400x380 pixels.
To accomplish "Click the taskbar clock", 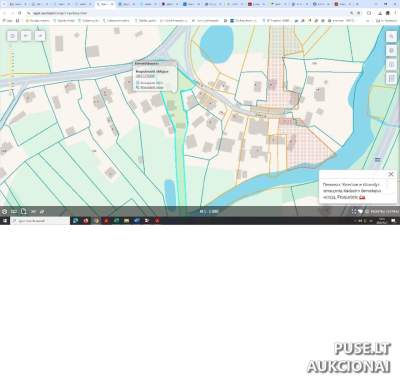I will point(381,221).
